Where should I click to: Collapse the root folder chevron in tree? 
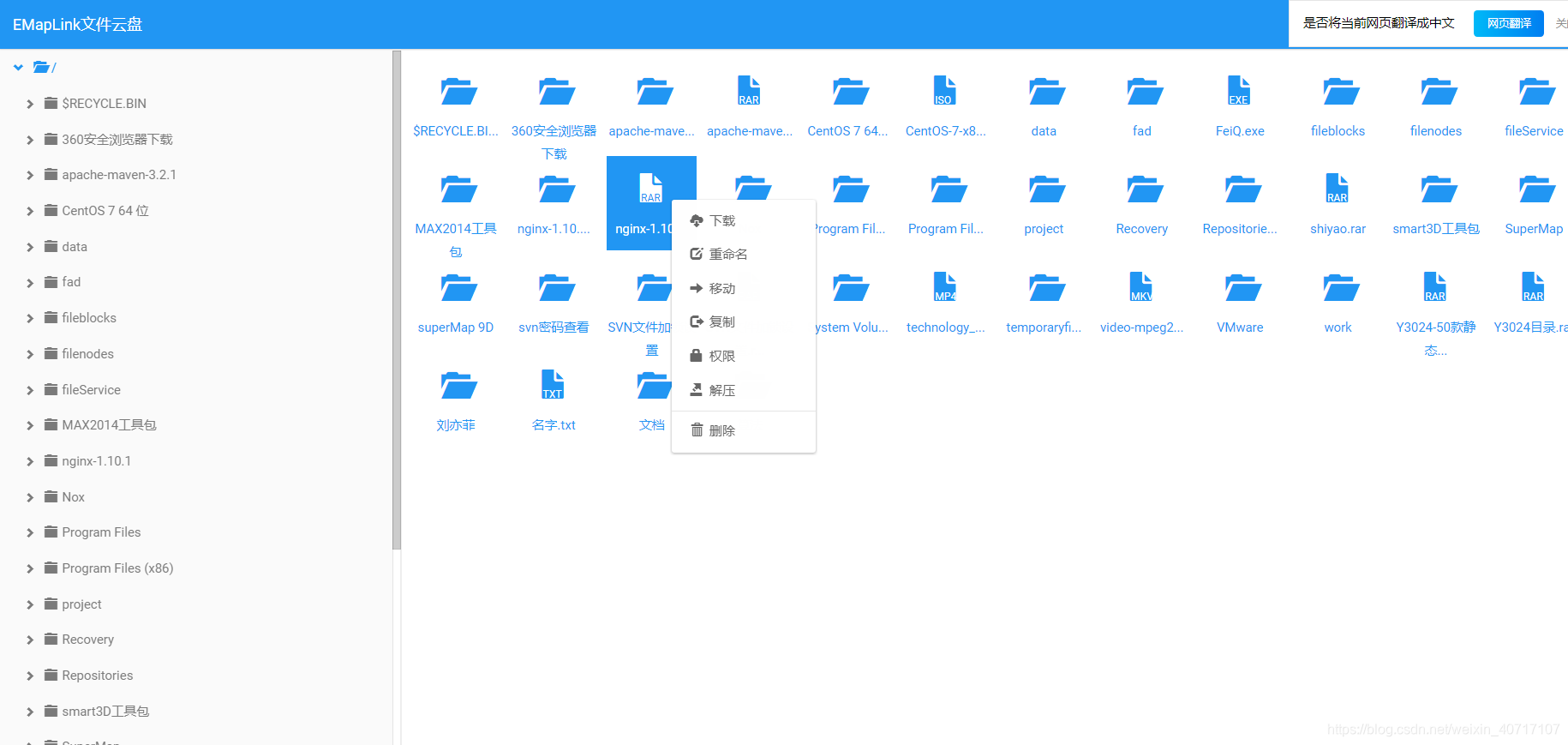click(x=18, y=67)
